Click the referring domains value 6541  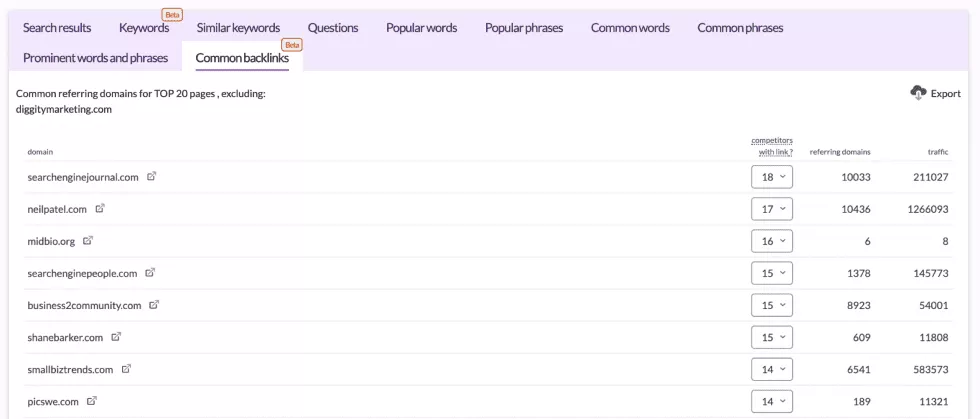tap(858, 369)
